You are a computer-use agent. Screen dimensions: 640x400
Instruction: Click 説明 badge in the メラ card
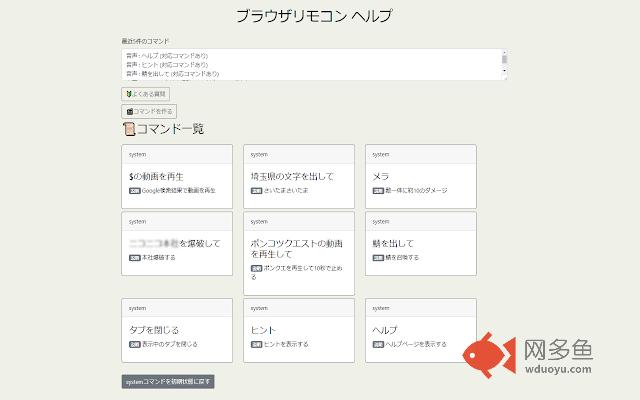378,191
